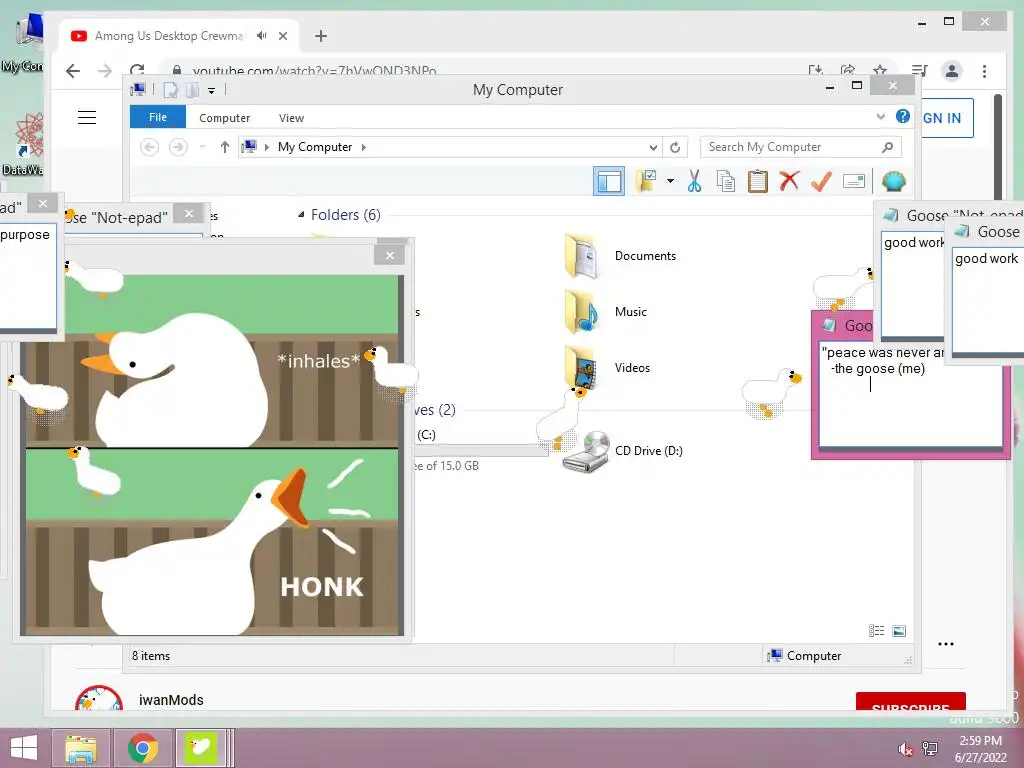This screenshot has width=1024, height=768.
Task: Click the E-mail envelope toolbar icon
Action: (854, 181)
